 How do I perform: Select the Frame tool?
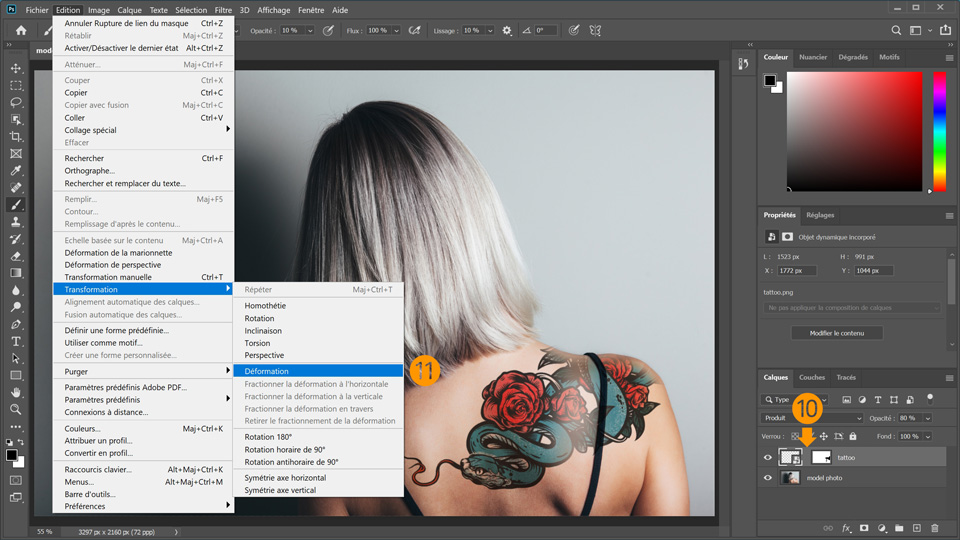point(16,154)
